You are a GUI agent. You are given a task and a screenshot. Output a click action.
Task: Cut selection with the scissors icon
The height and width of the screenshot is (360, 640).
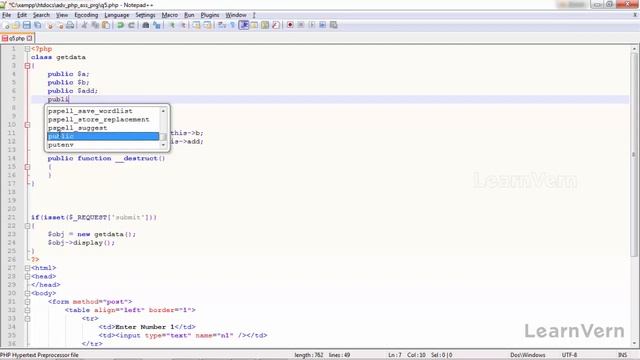[84, 25]
